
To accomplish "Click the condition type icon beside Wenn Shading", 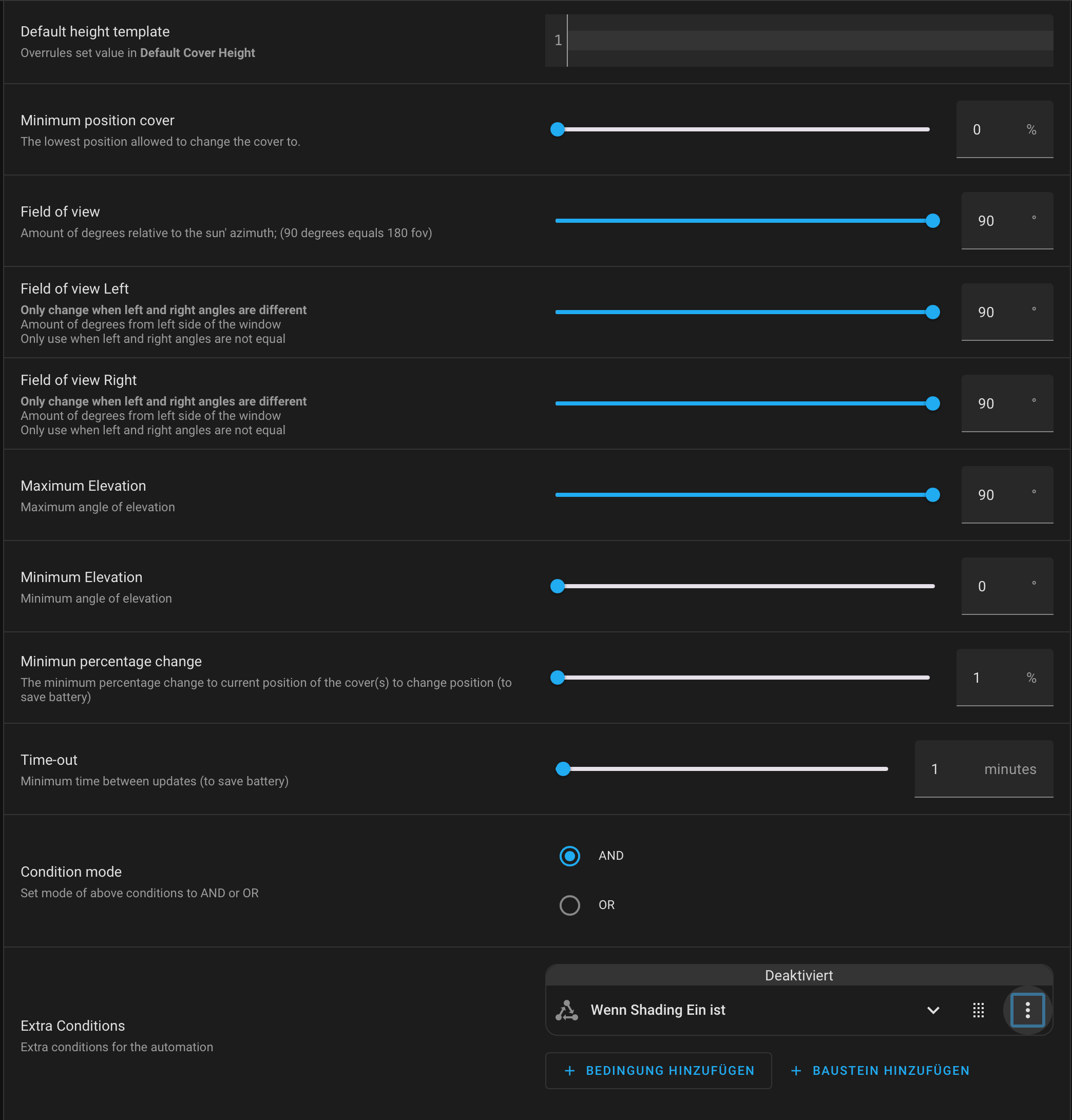I will coord(566,1010).
